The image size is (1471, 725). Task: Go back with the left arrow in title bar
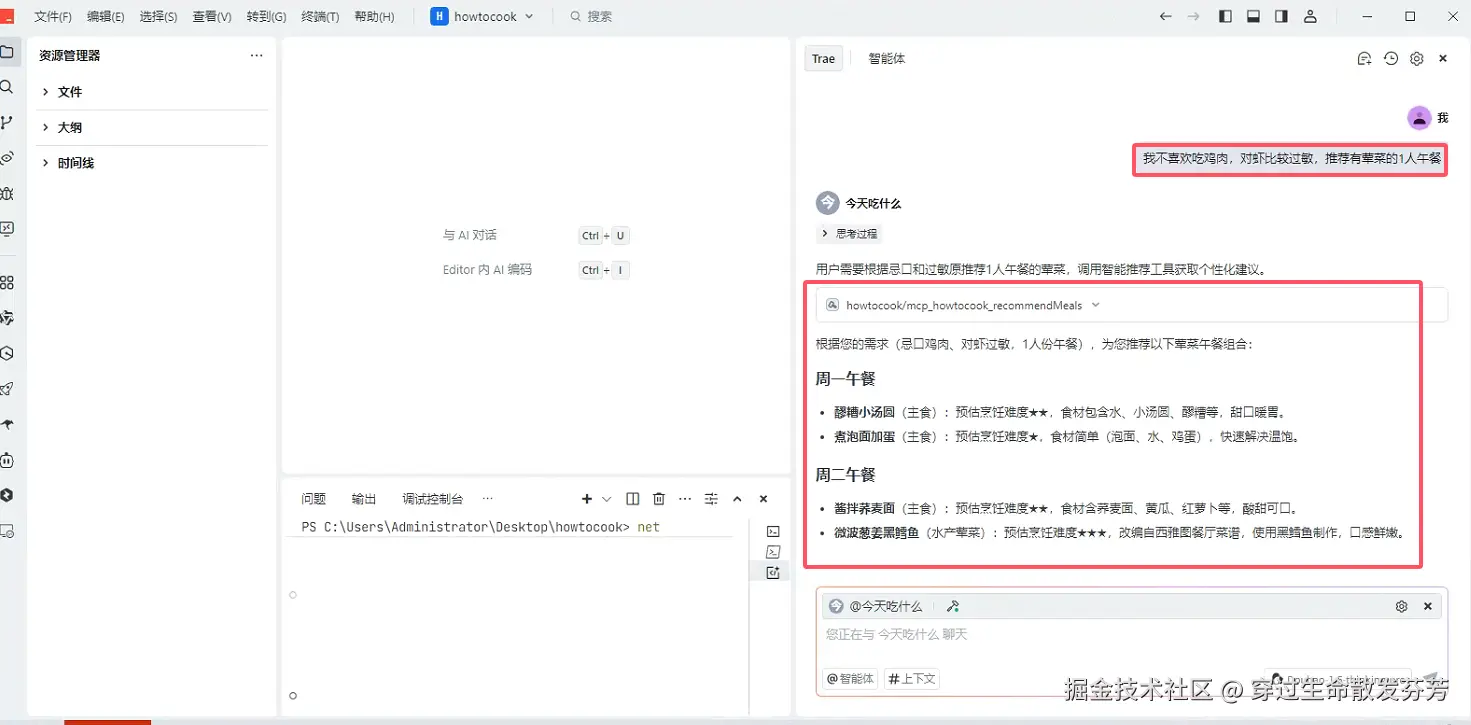[x=1165, y=16]
